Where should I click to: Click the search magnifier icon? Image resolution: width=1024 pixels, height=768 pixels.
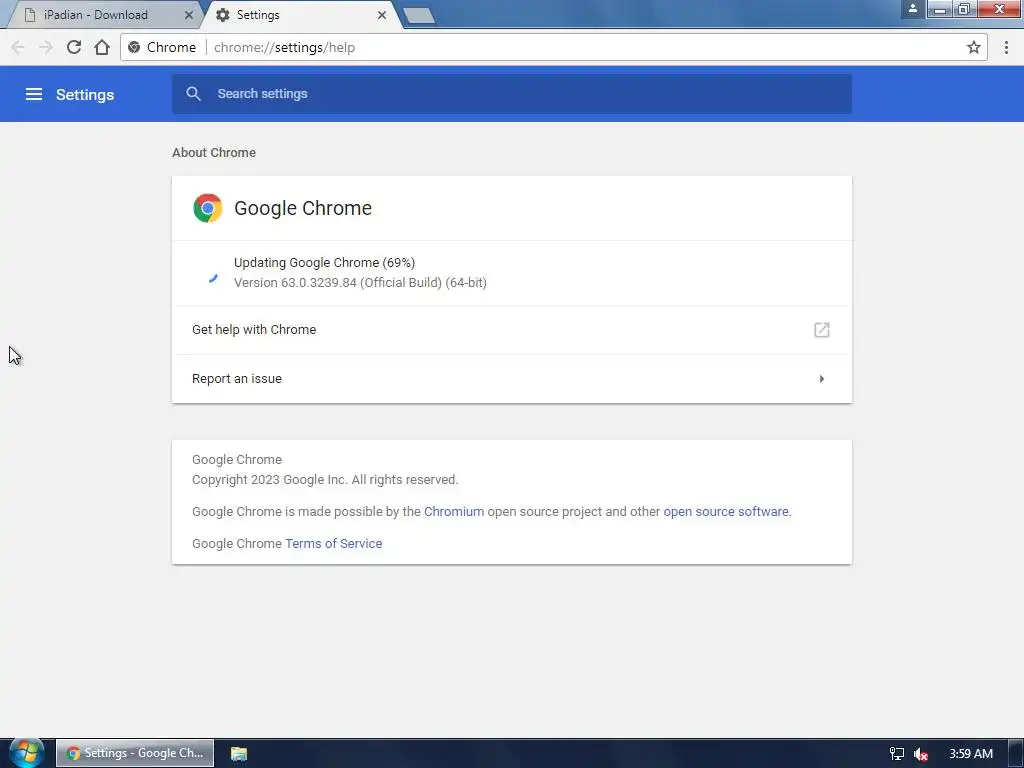pyautogui.click(x=193, y=93)
